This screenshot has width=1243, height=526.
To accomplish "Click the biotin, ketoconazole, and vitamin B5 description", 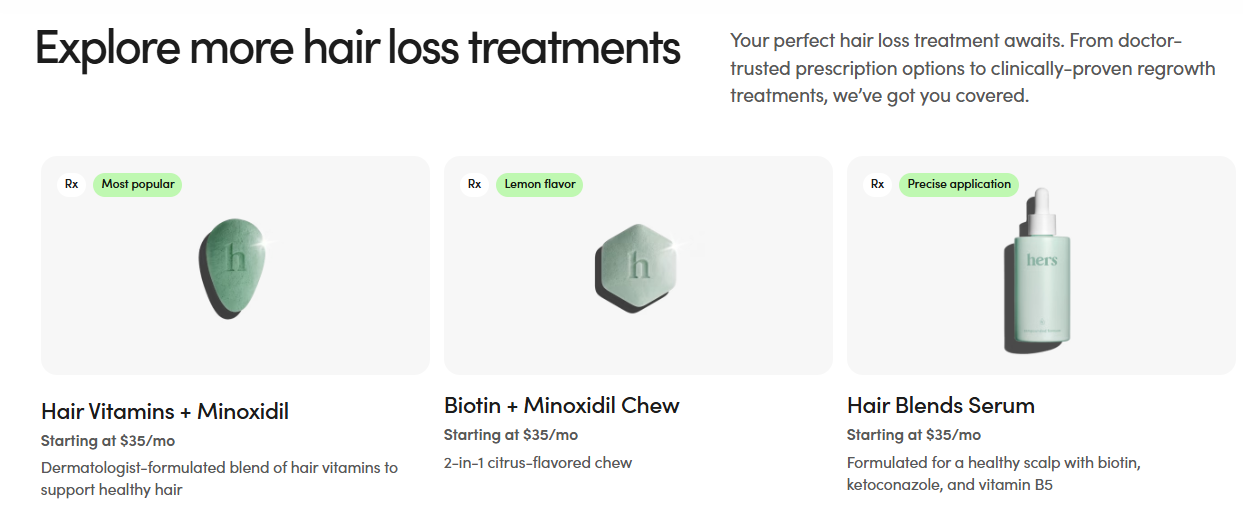I will (x=995, y=474).
